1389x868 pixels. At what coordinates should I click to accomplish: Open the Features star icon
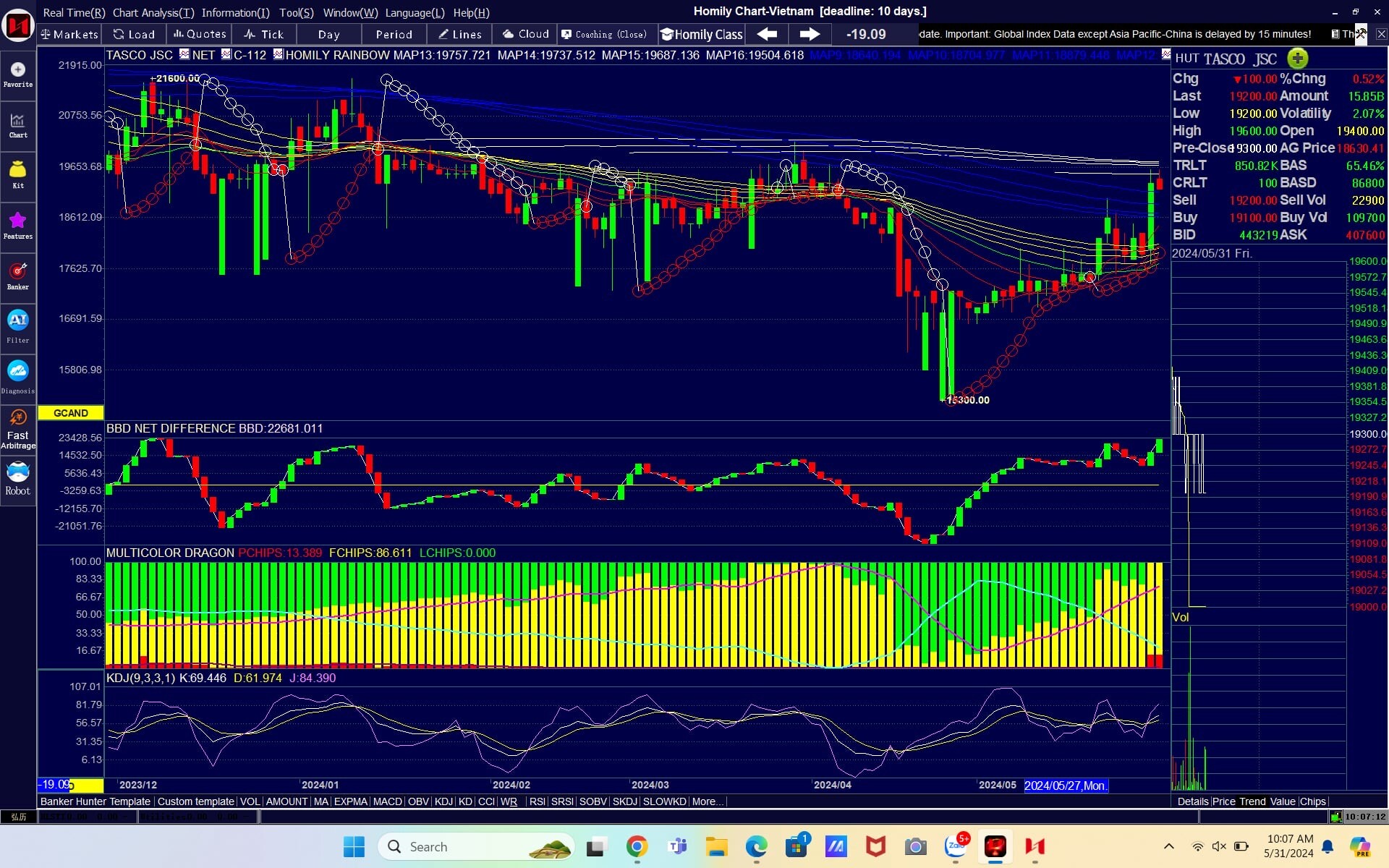click(x=18, y=226)
